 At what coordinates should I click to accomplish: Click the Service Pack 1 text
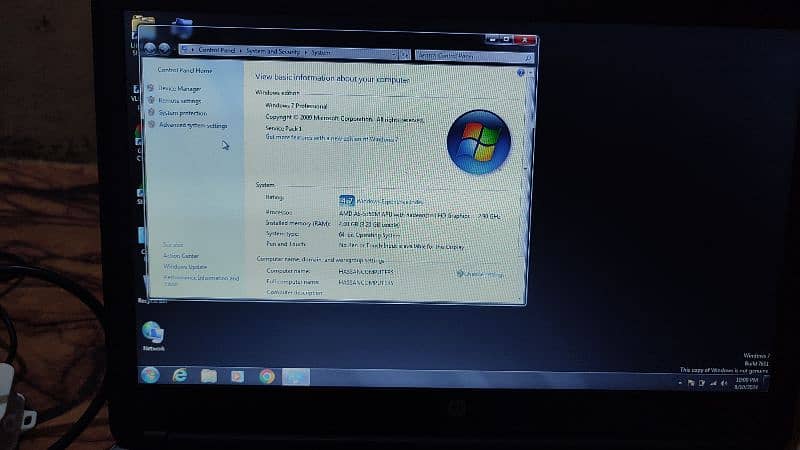pyautogui.click(x=283, y=128)
